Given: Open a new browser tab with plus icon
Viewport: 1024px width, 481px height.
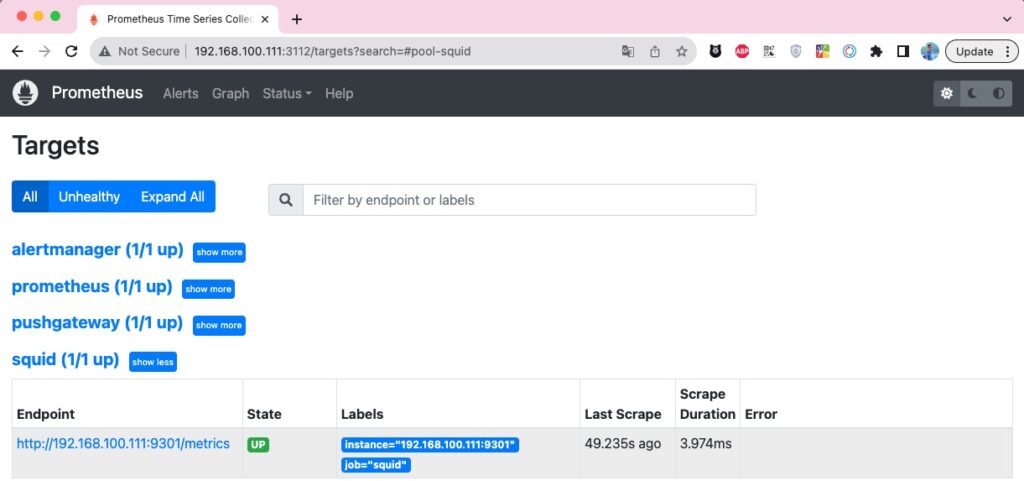Looking at the screenshot, I should [x=296, y=19].
